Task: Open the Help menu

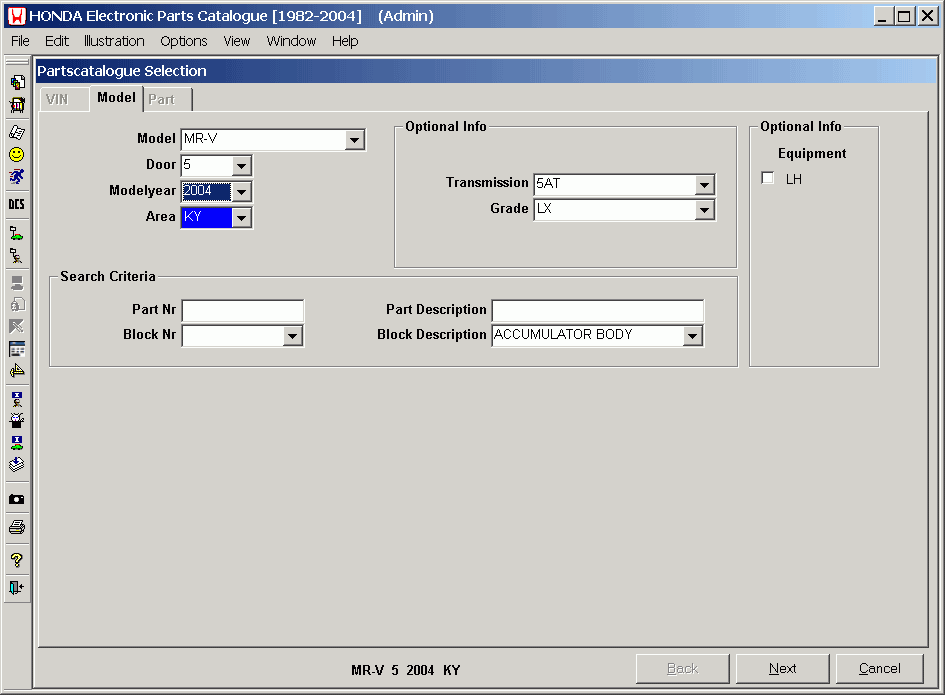Action: 345,41
